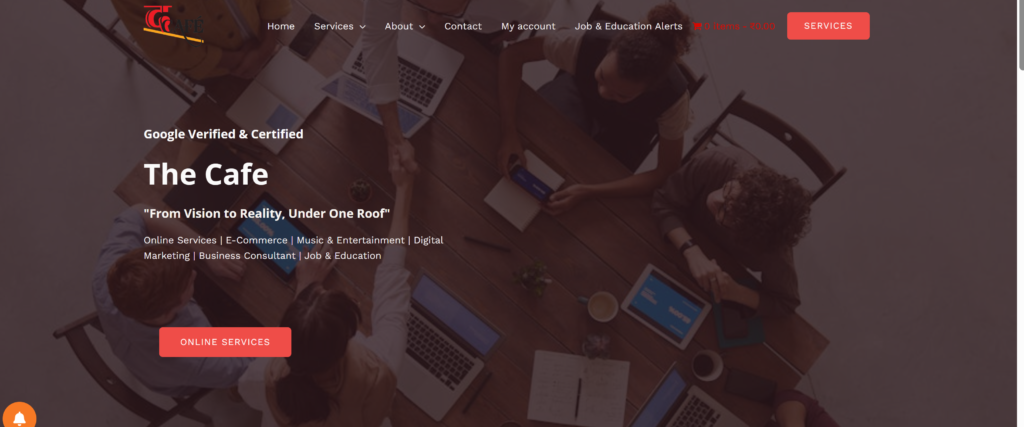This screenshot has width=1024, height=427.
Task: Click the red shopping cart icon
Action: (x=697, y=26)
